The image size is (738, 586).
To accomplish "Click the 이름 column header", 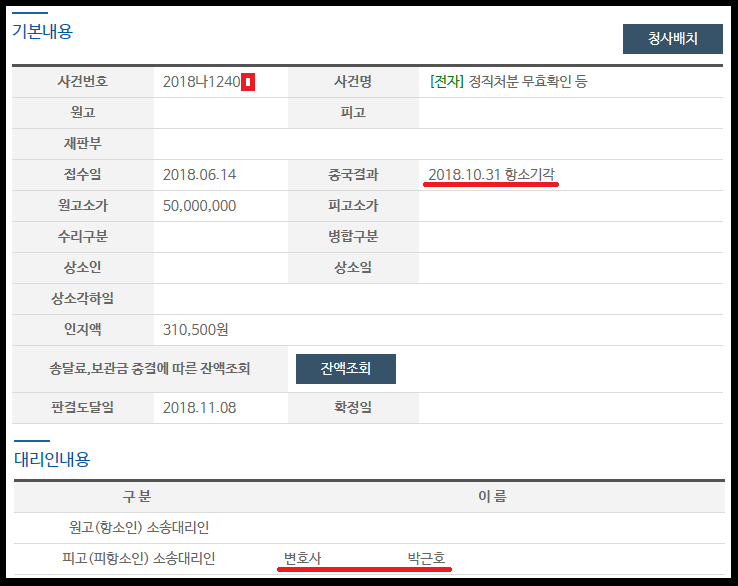I will coord(492,496).
